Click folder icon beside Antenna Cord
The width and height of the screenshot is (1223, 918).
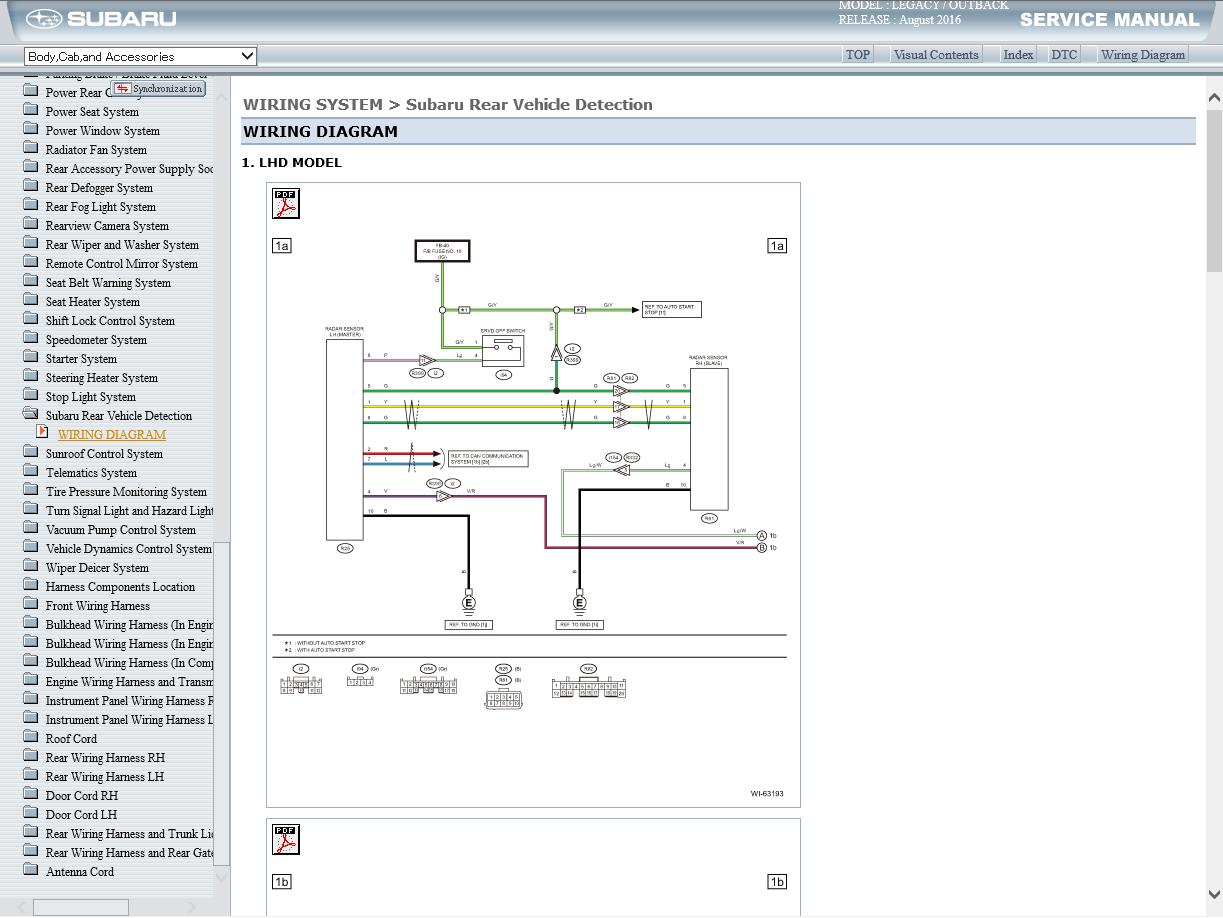[30, 871]
